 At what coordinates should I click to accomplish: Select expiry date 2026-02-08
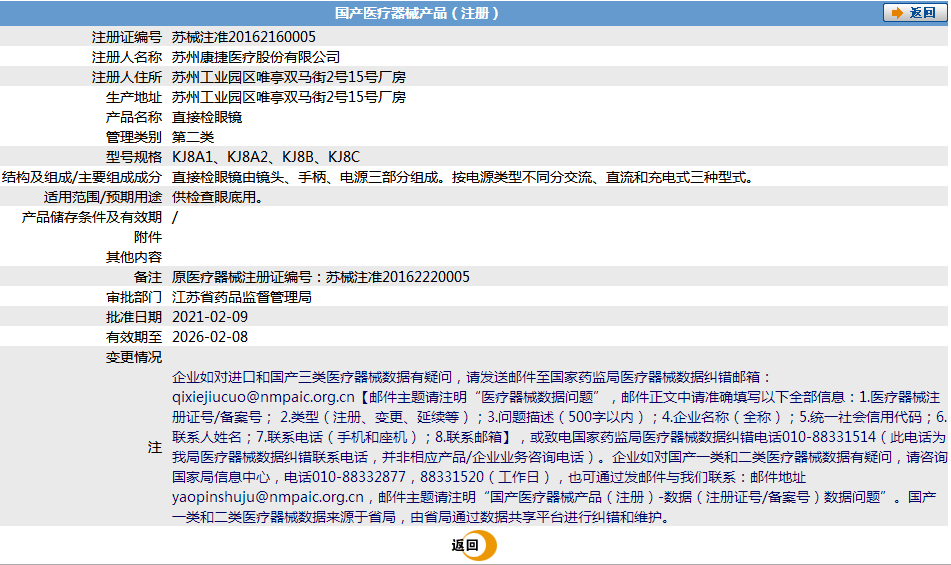pyautogui.click(x=210, y=337)
